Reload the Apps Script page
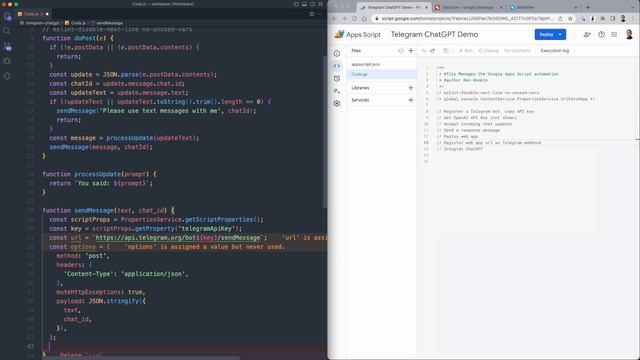This screenshot has height=360, width=640. coord(354,18)
